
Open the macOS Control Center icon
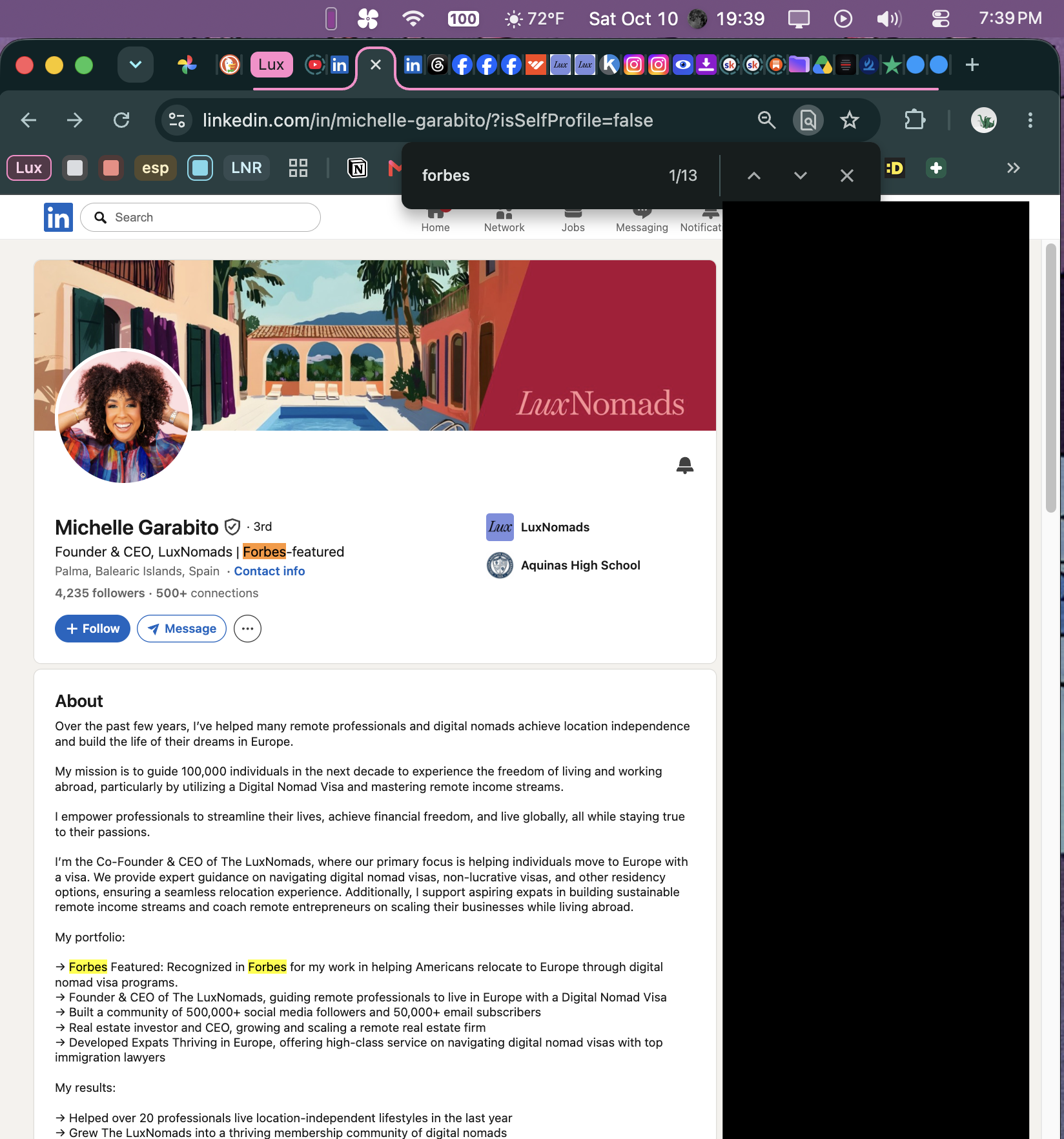pos(940,19)
